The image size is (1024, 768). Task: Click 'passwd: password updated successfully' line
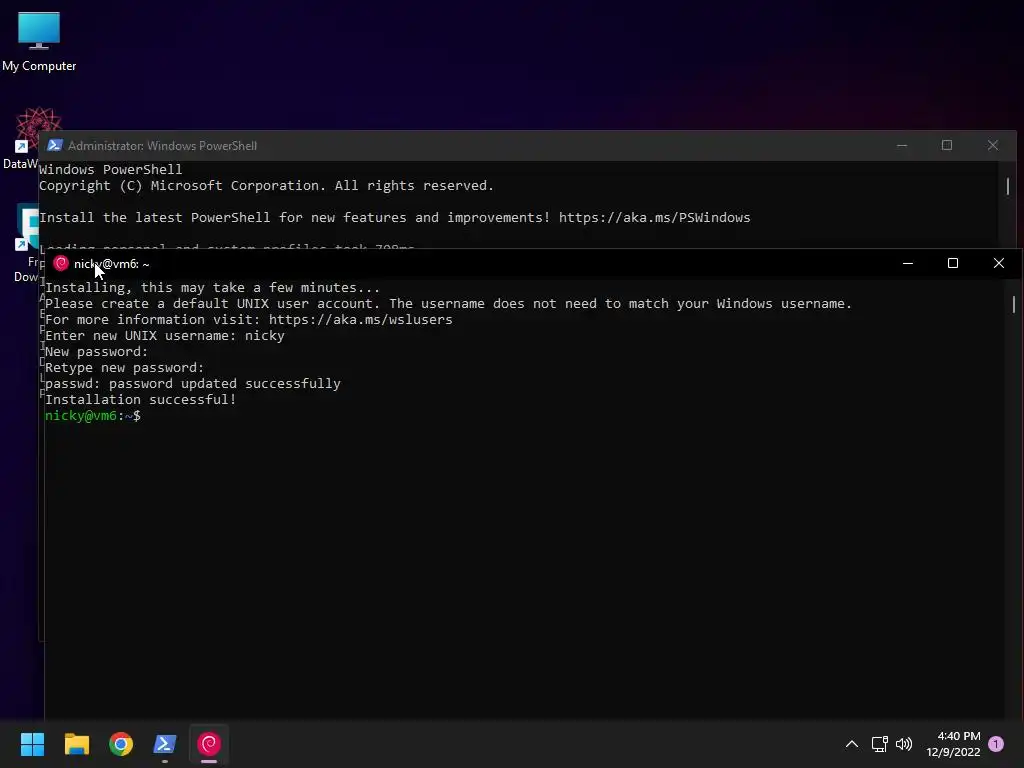(193, 383)
